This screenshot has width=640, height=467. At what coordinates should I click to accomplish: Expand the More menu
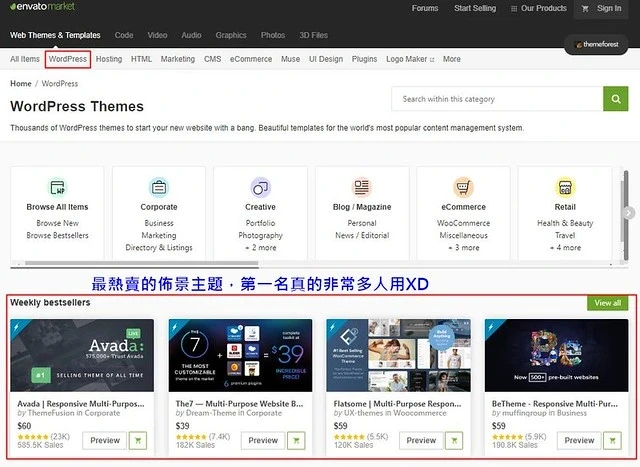point(452,59)
